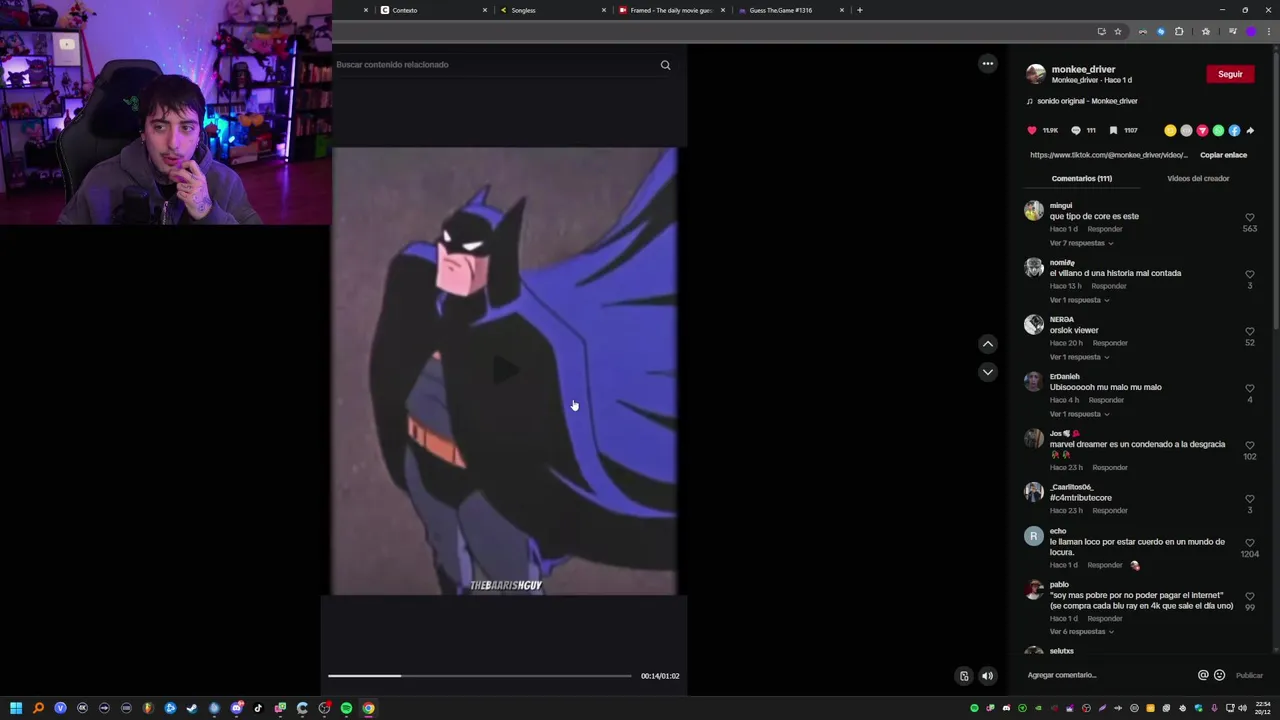Open Windows Start menu
The width and height of the screenshot is (1280, 720).
tap(16, 708)
